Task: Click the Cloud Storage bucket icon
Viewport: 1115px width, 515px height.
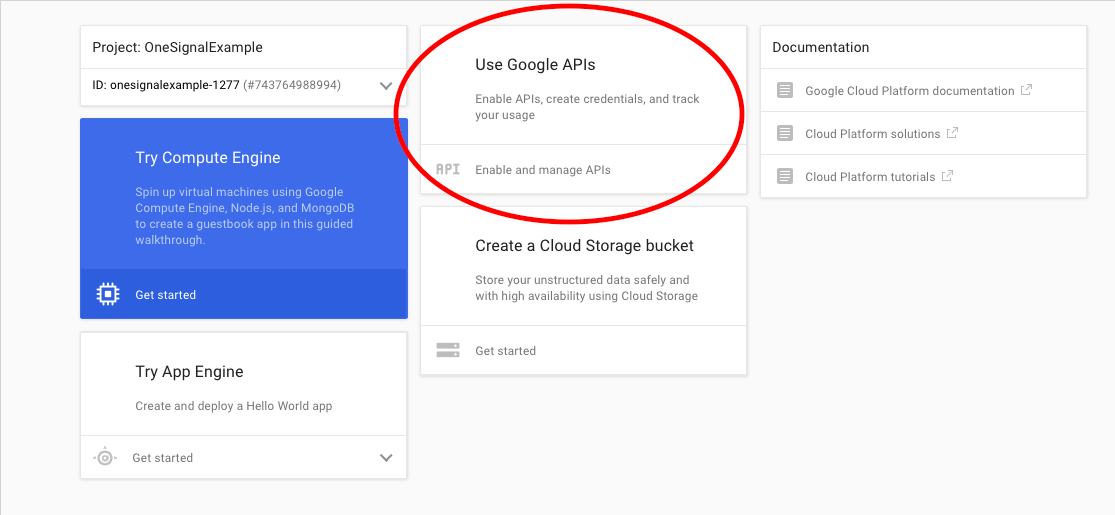Action: pos(448,350)
